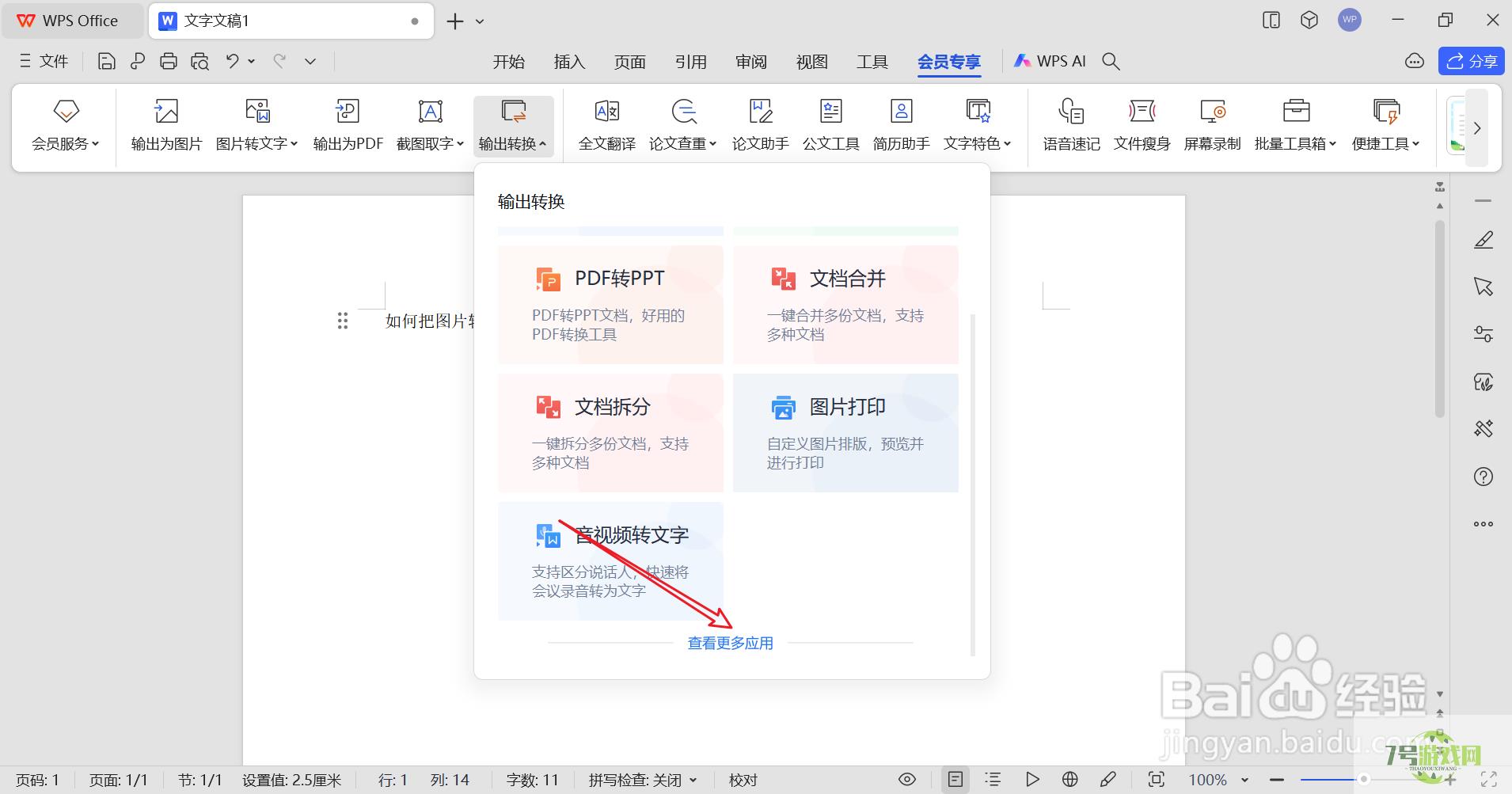
Task: Open search magnifier next to WPS AI
Action: pyautogui.click(x=1111, y=61)
